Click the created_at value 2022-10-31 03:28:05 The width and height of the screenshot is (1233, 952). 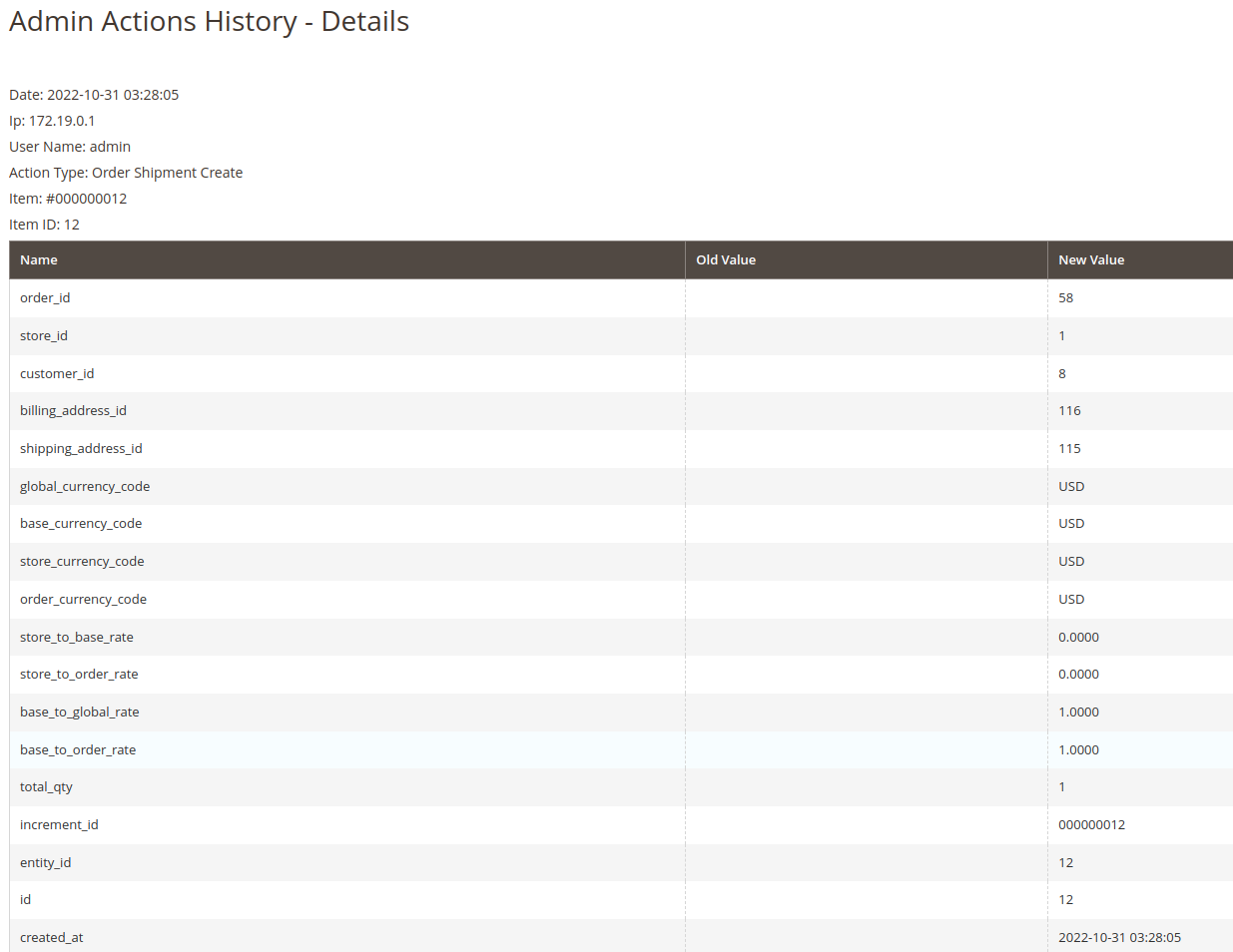(x=1119, y=937)
